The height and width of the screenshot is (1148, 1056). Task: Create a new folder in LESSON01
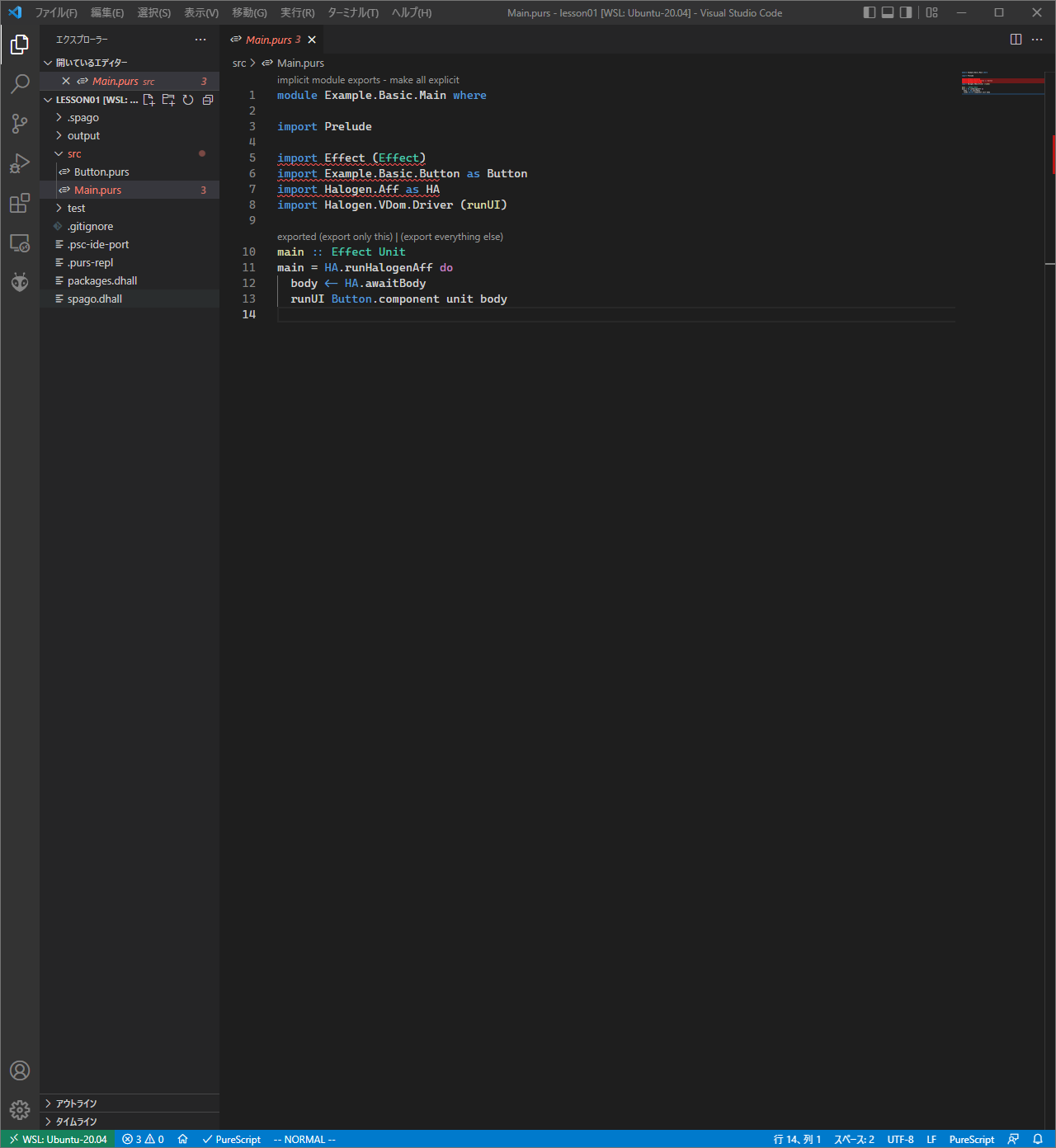click(168, 100)
